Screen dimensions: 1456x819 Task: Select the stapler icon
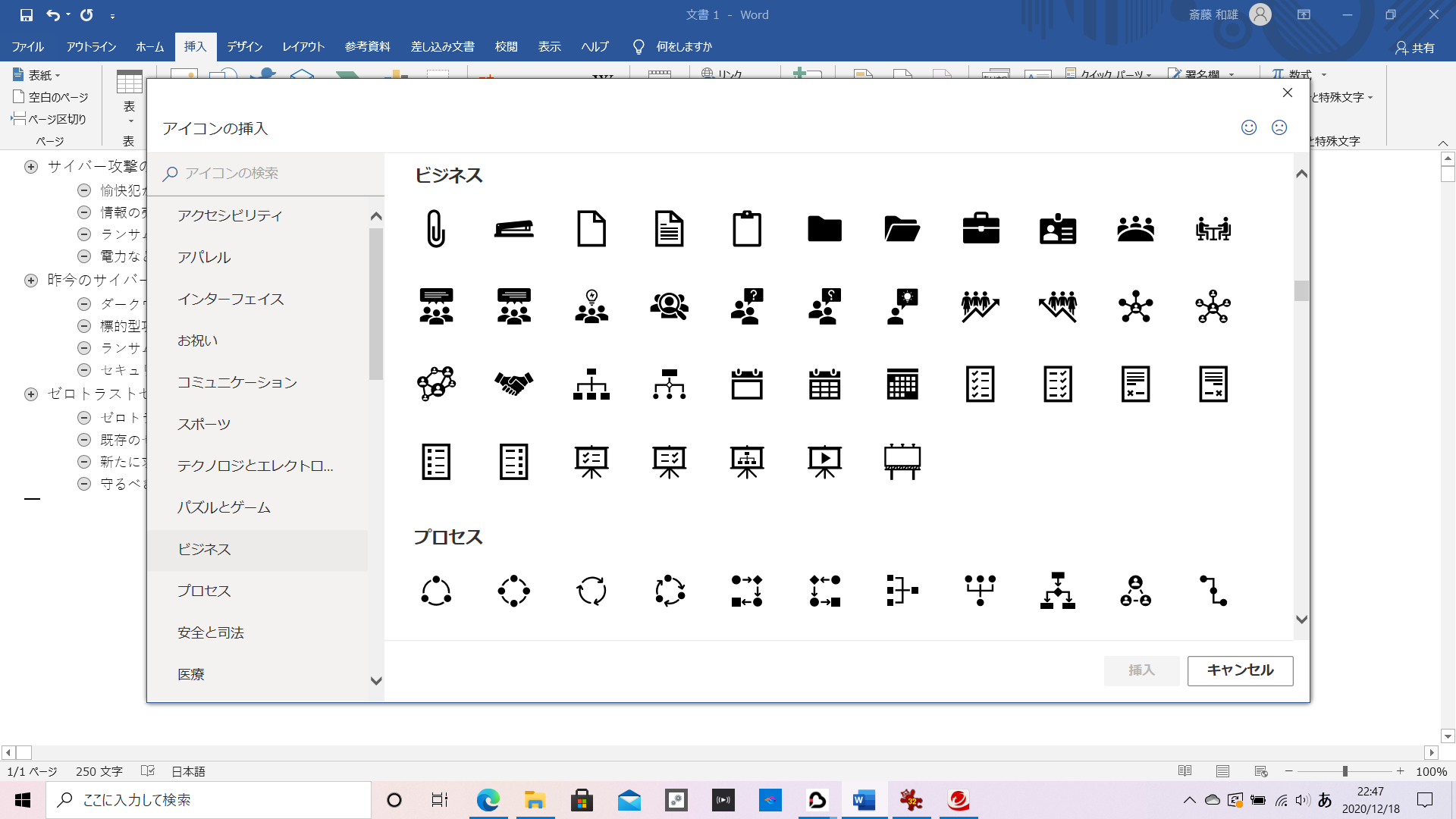[513, 228]
